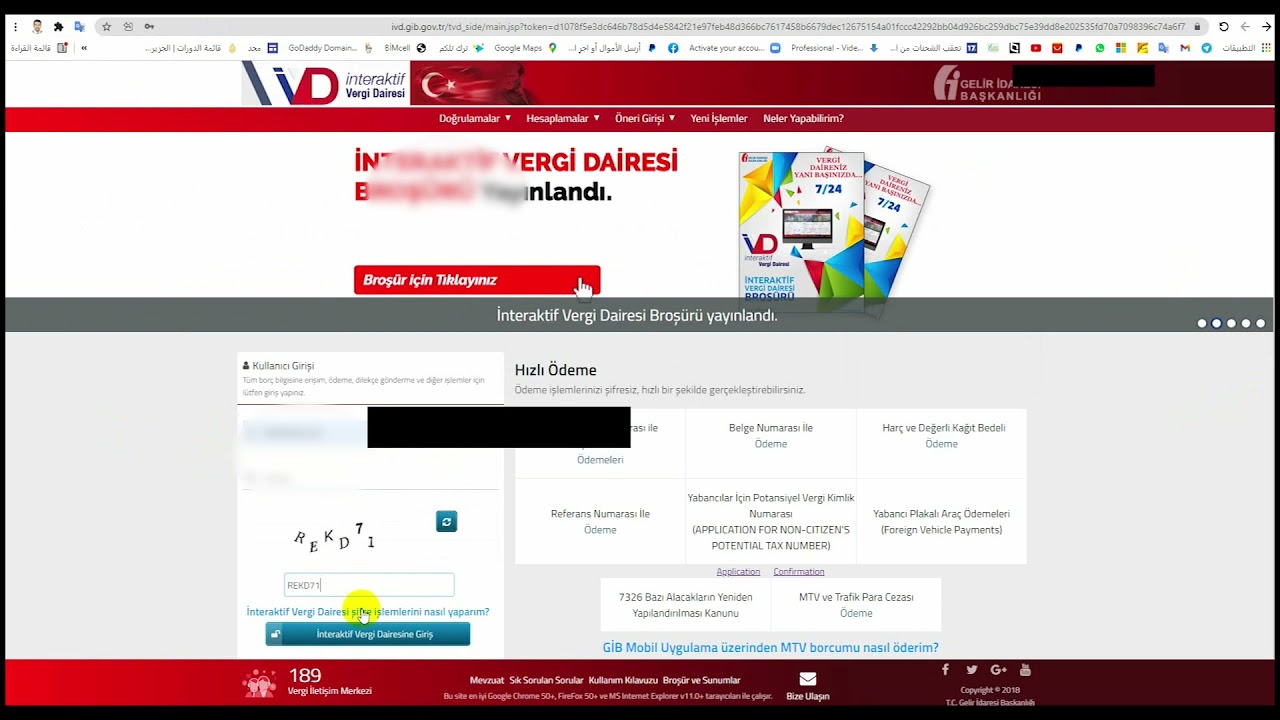Open Neler Yapabilirim? menu item

(803, 118)
